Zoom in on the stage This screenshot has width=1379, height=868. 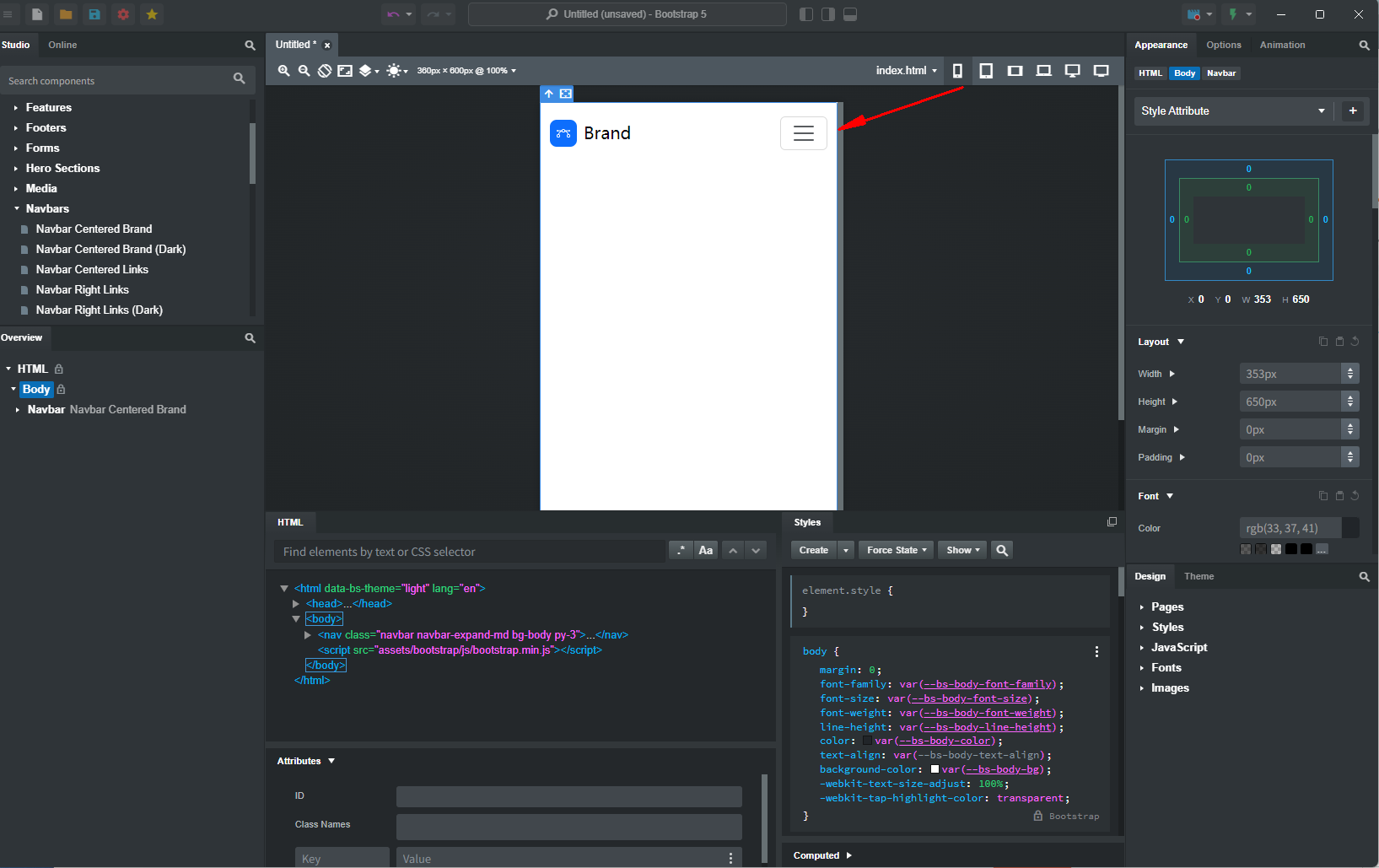[x=284, y=71]
